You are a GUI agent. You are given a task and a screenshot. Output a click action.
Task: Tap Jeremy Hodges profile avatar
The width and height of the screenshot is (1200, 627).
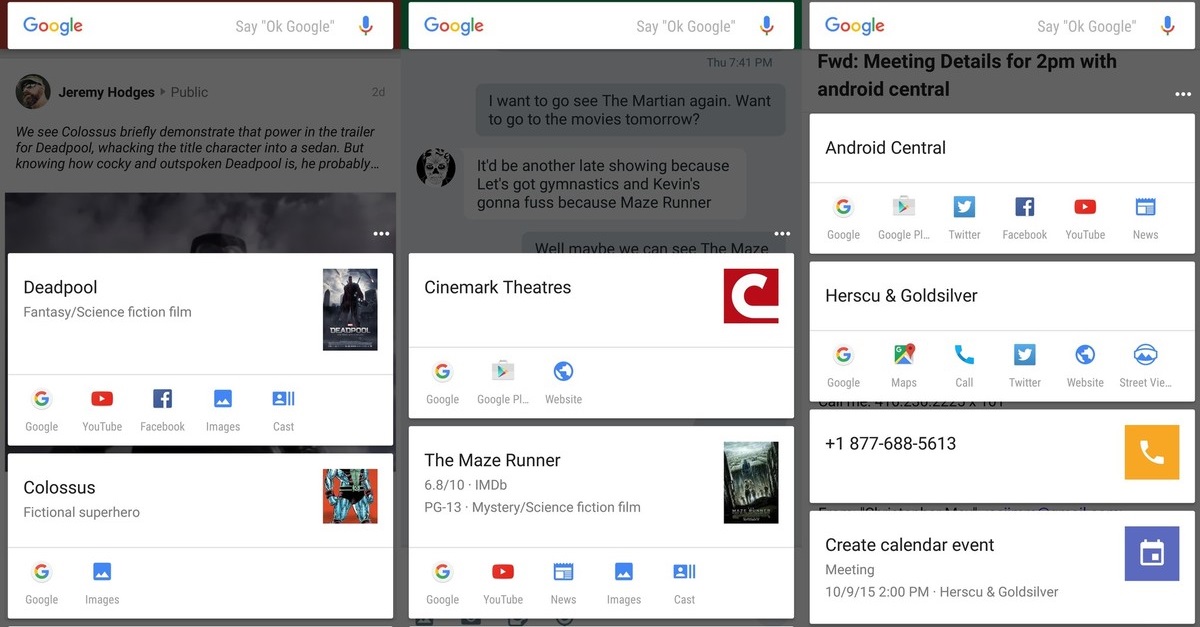coord(33,91)
